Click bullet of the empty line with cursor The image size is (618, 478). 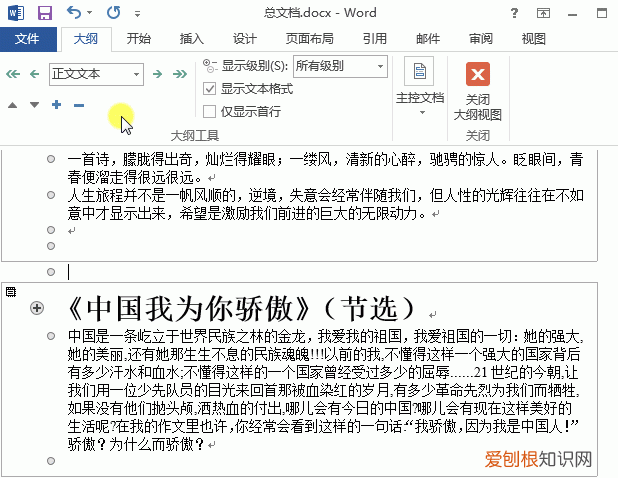tap(51, 272)
